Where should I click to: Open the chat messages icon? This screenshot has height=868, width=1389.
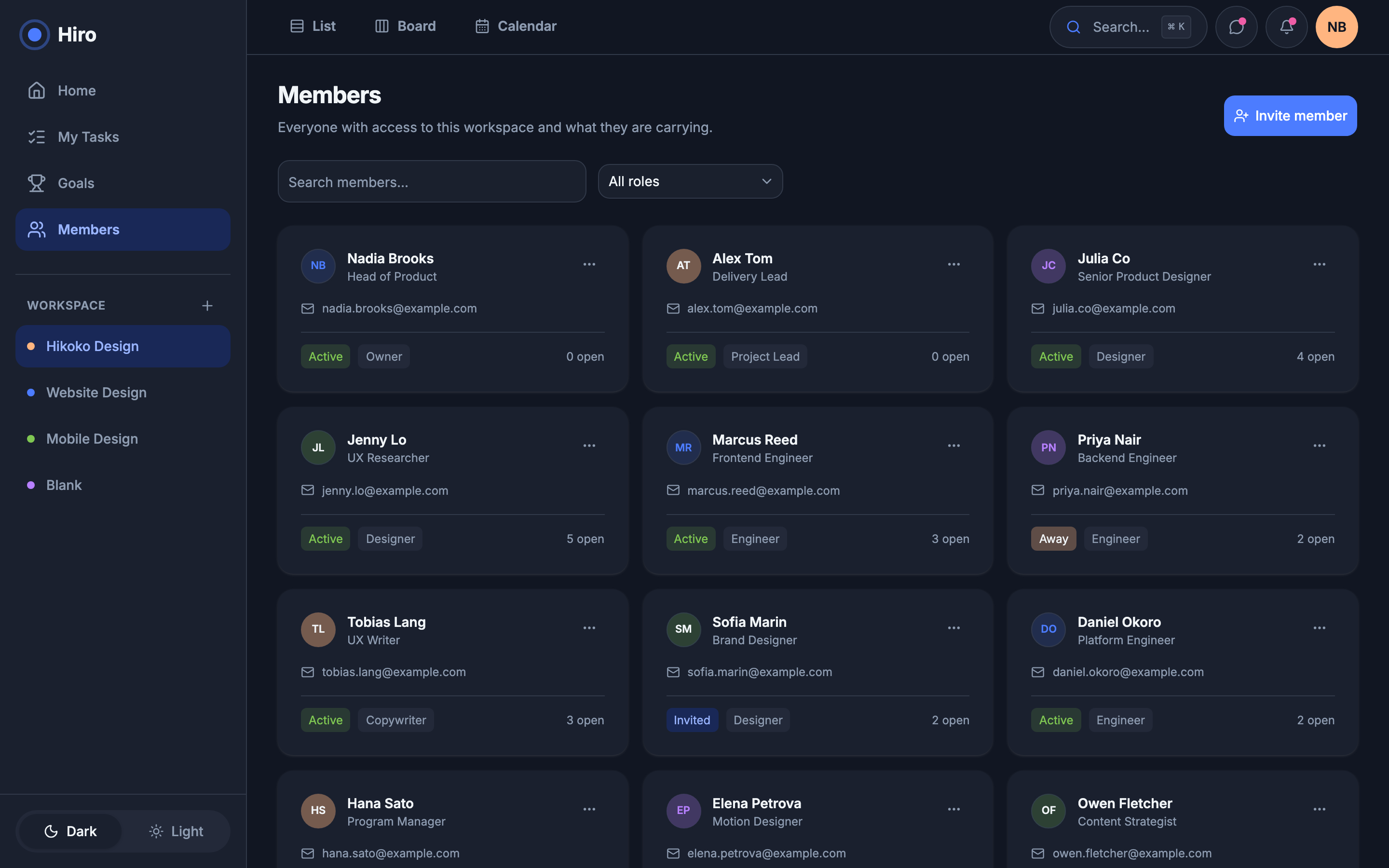[x=1236, y=27]
